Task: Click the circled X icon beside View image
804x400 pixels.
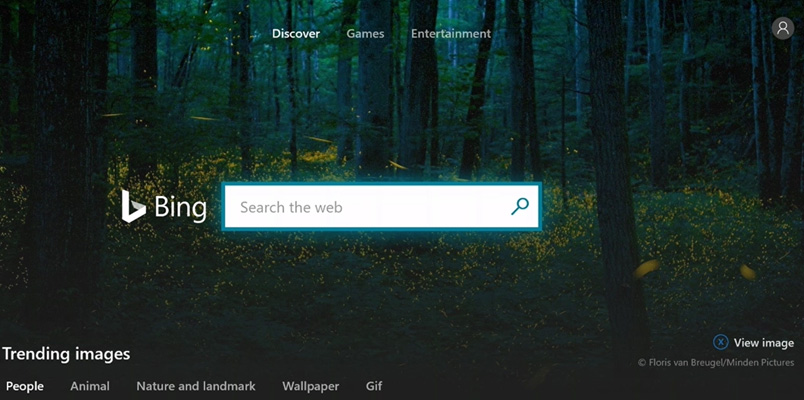Action: click(720, 343)
